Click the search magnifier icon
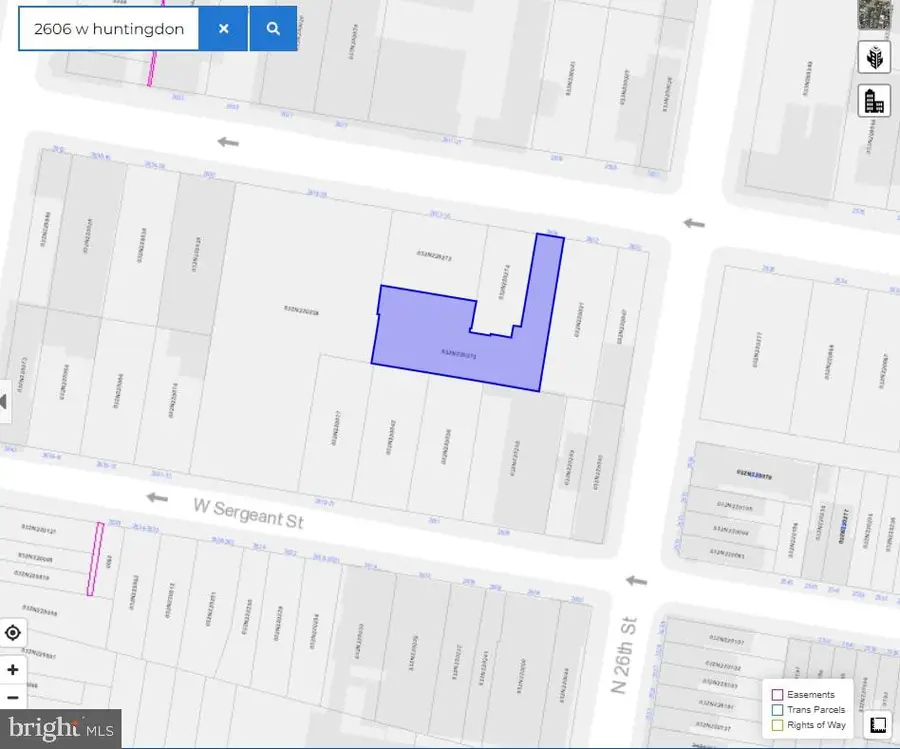900x749 pixels. pyautogui.click(x=272, y=28)
